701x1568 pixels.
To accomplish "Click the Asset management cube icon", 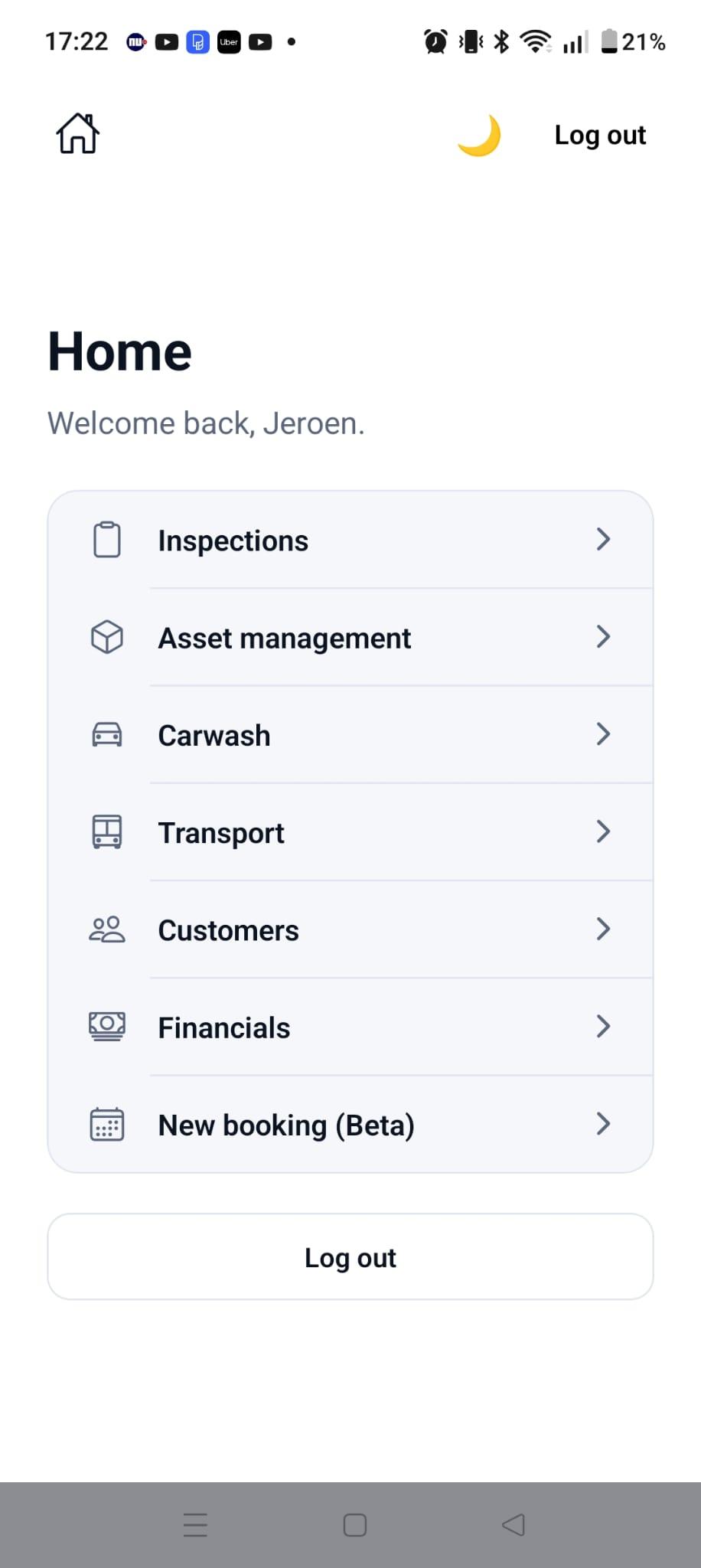I will click(x=107, y=637).
